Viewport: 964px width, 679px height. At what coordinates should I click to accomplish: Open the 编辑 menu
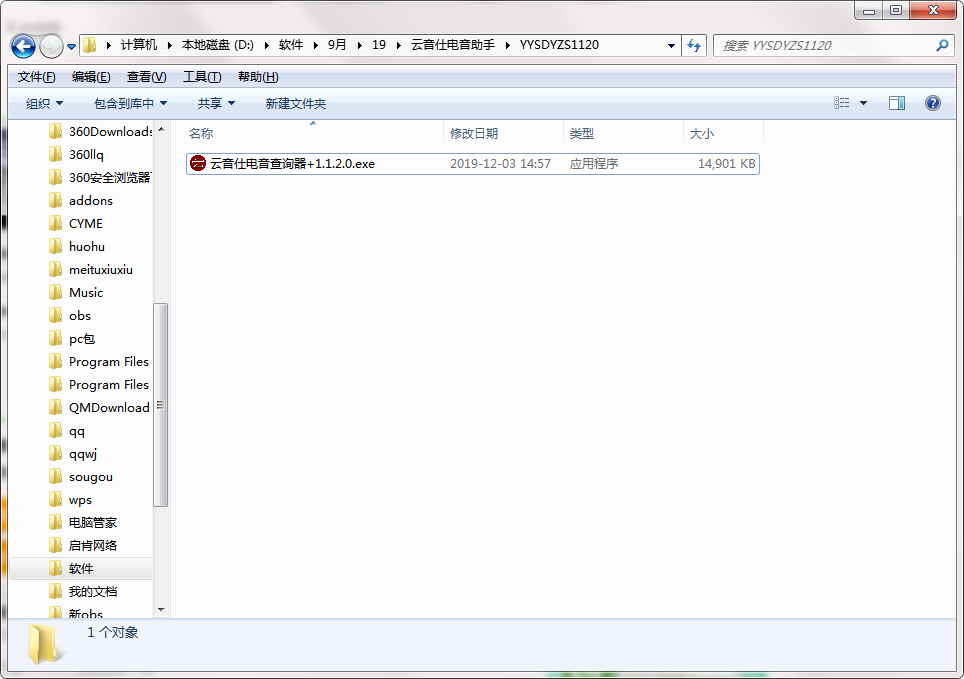[x=90, y=76]
